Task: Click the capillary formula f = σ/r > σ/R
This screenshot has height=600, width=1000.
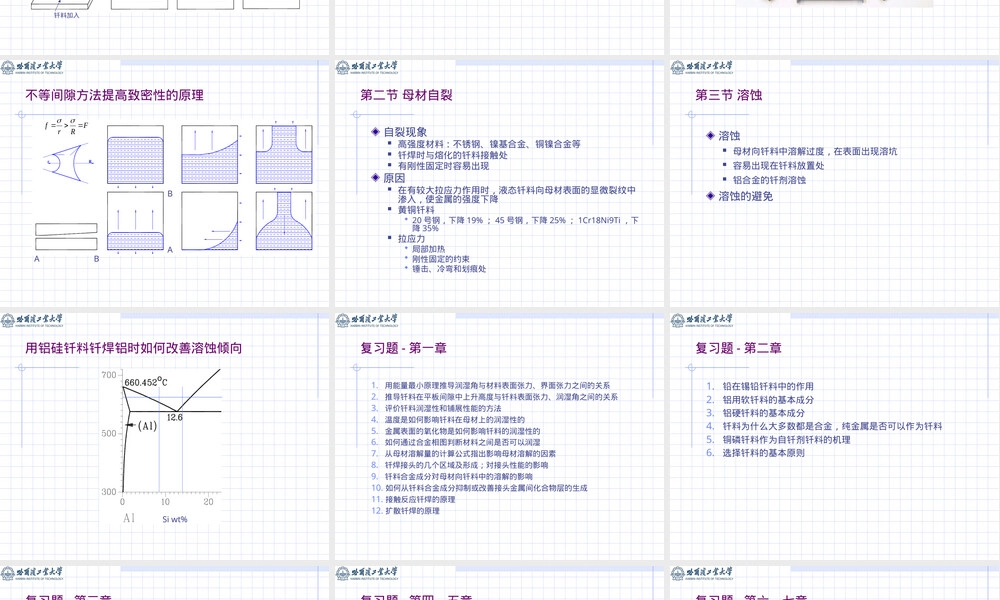Action: tap(66, 125)
